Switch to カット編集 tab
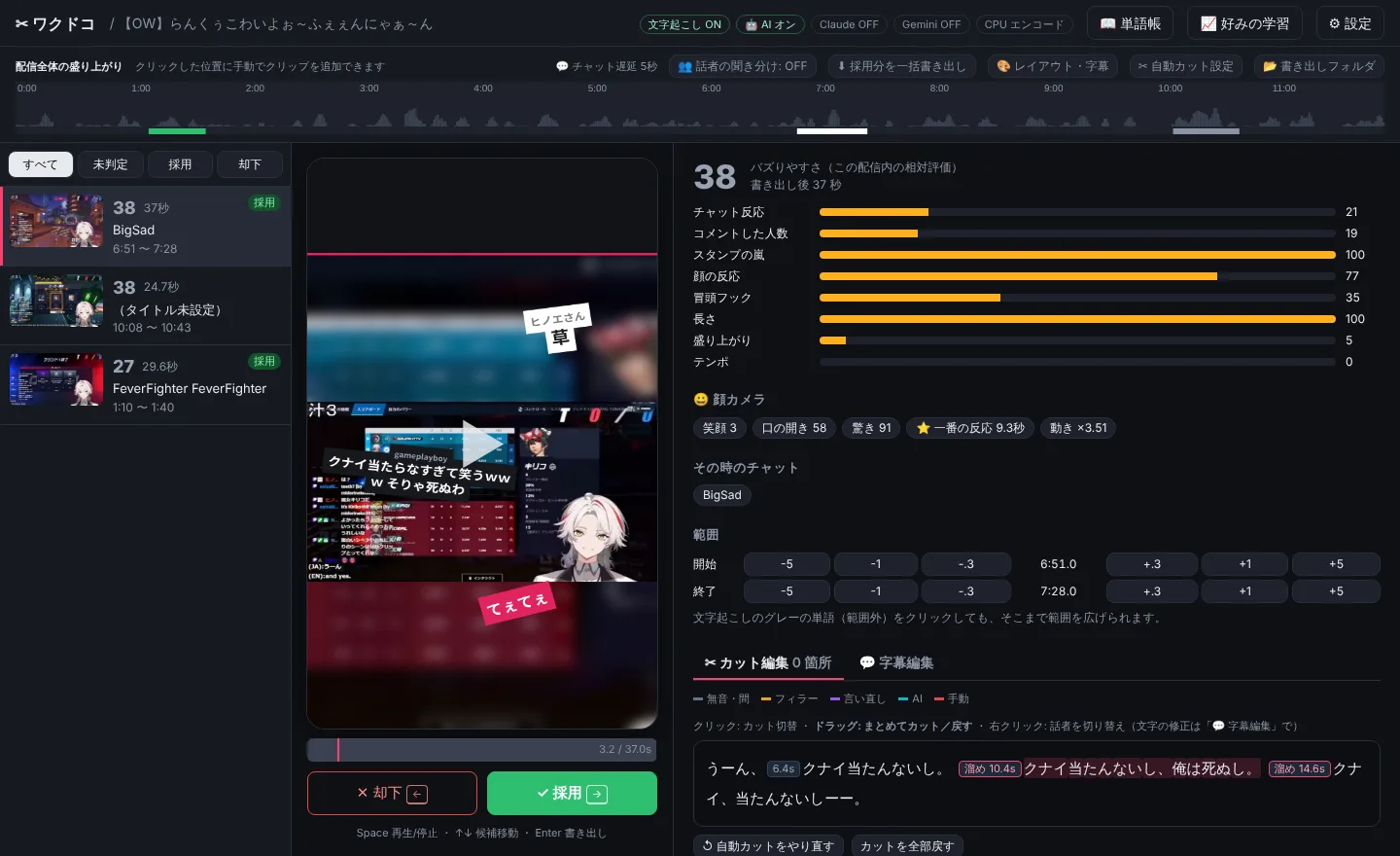The height and width of the screenshot is (856, 1400). 768,662
